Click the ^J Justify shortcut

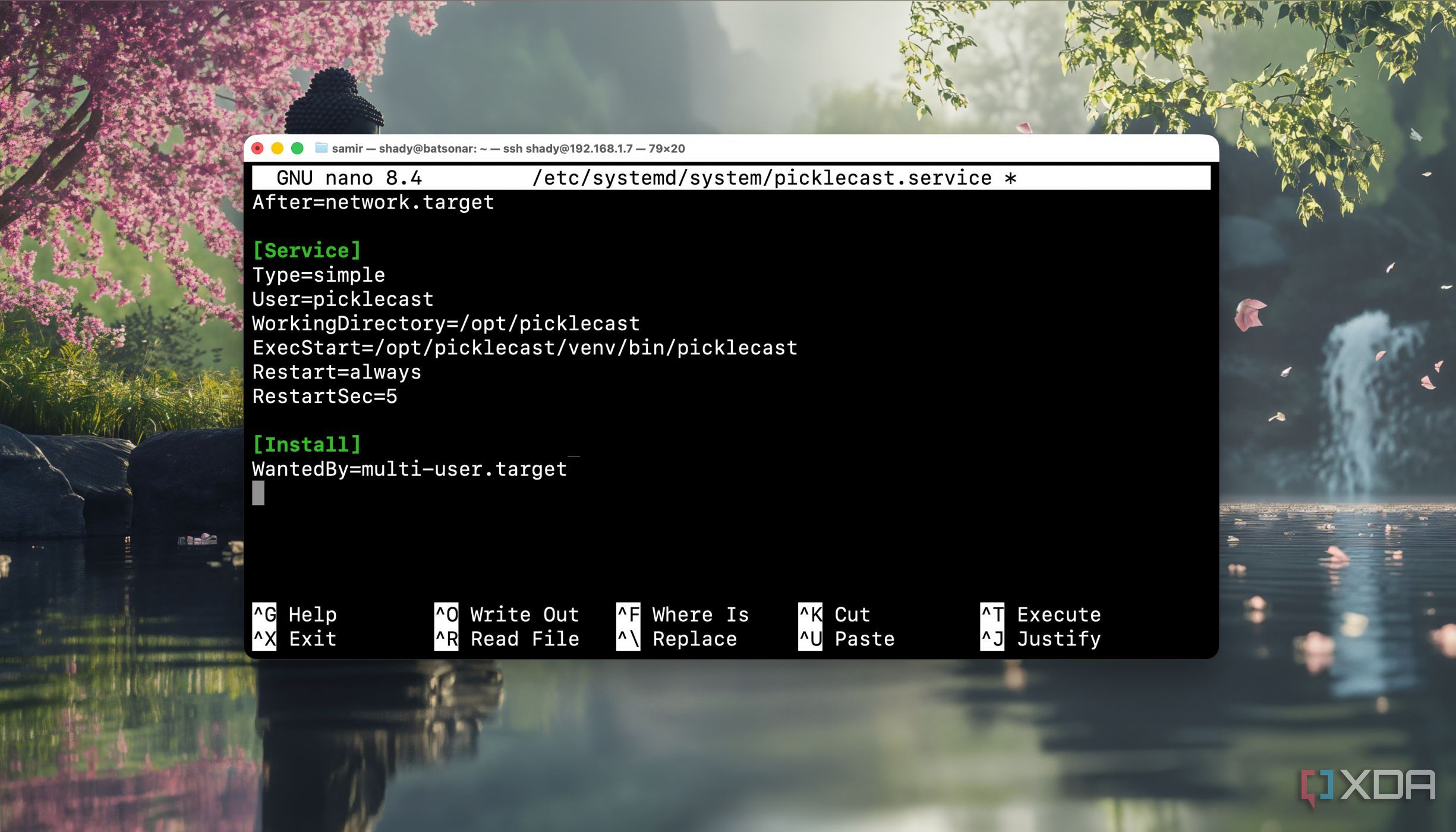(1041, 639)
